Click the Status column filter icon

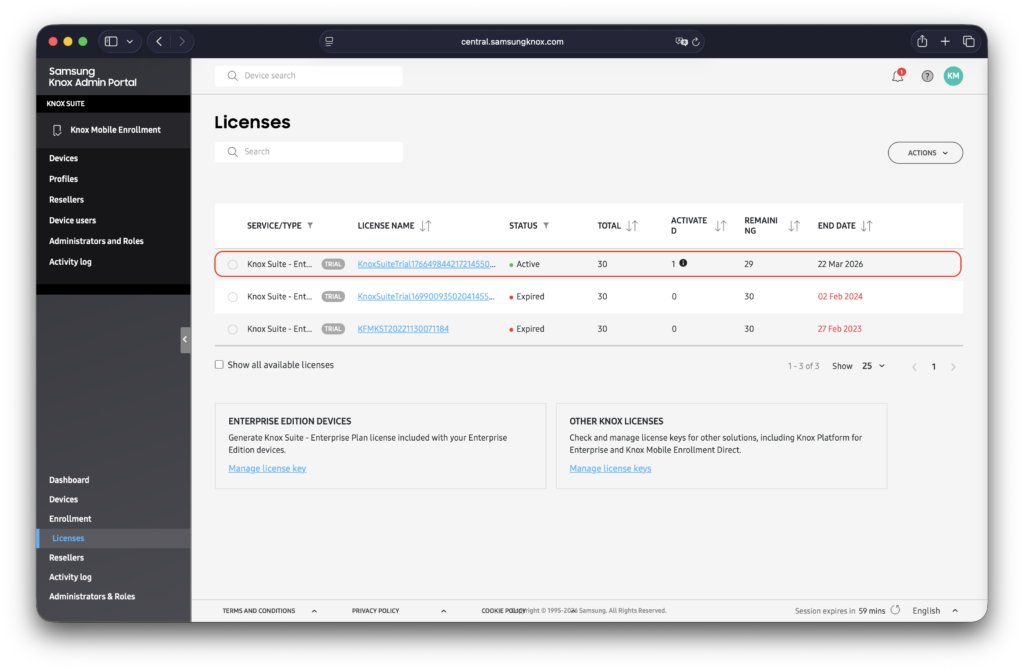pos(546,226)
